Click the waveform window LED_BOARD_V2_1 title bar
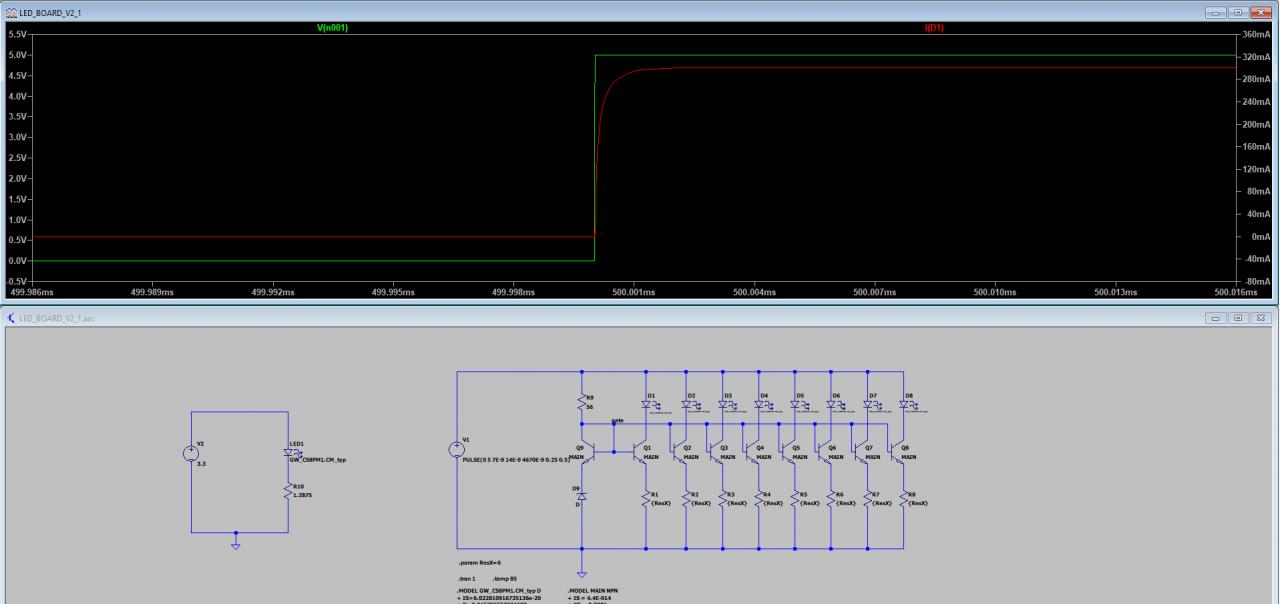The image size is (1280, 604). [600, 10]
